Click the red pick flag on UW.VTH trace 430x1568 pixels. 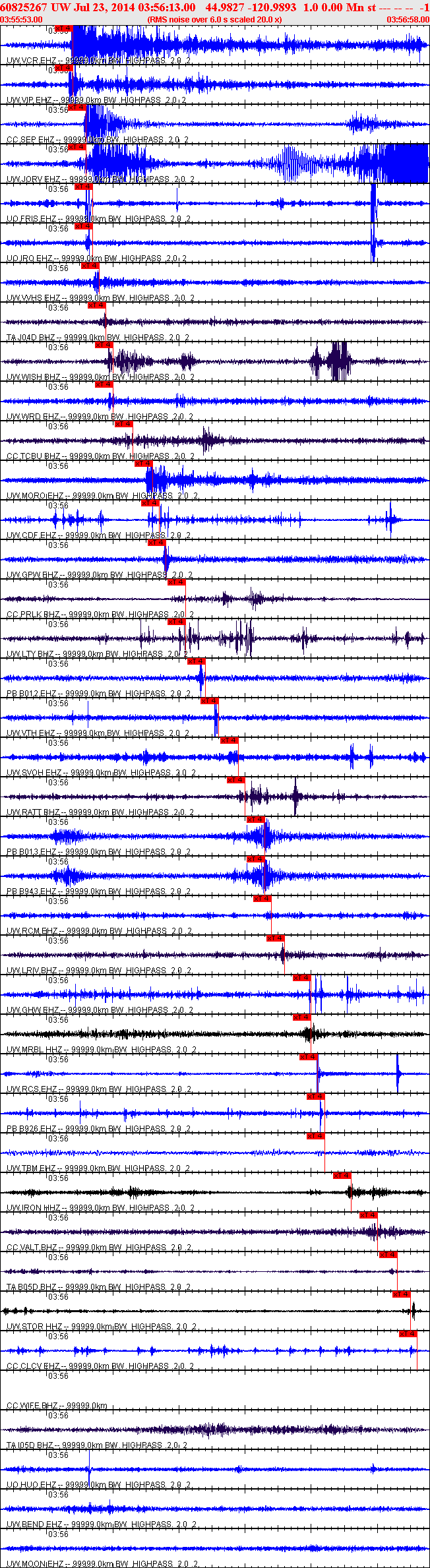point(209,701)
